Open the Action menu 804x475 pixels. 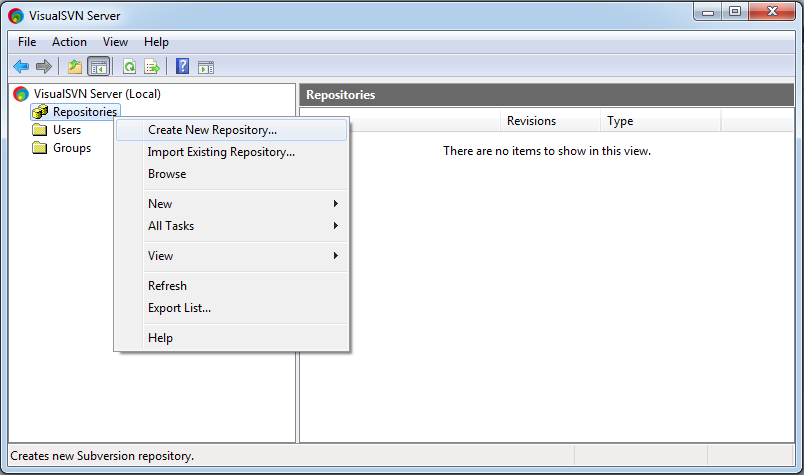[69, 42]
